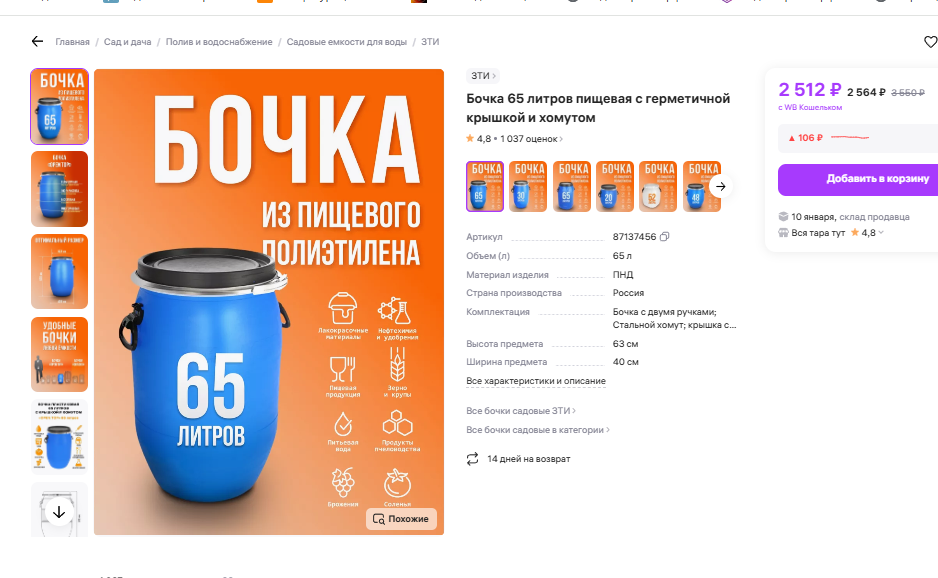Select the 30-liter barrel variant thumbnail
Image resolution: width=938 pixels, height=578 pixels.
click(x=529, y=186)
